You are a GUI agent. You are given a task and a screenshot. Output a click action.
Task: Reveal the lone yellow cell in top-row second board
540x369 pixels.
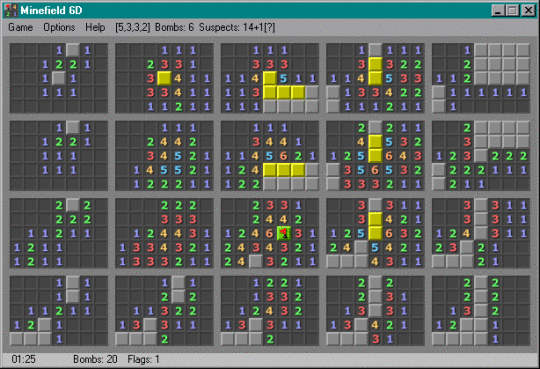[x=164, y=78]
